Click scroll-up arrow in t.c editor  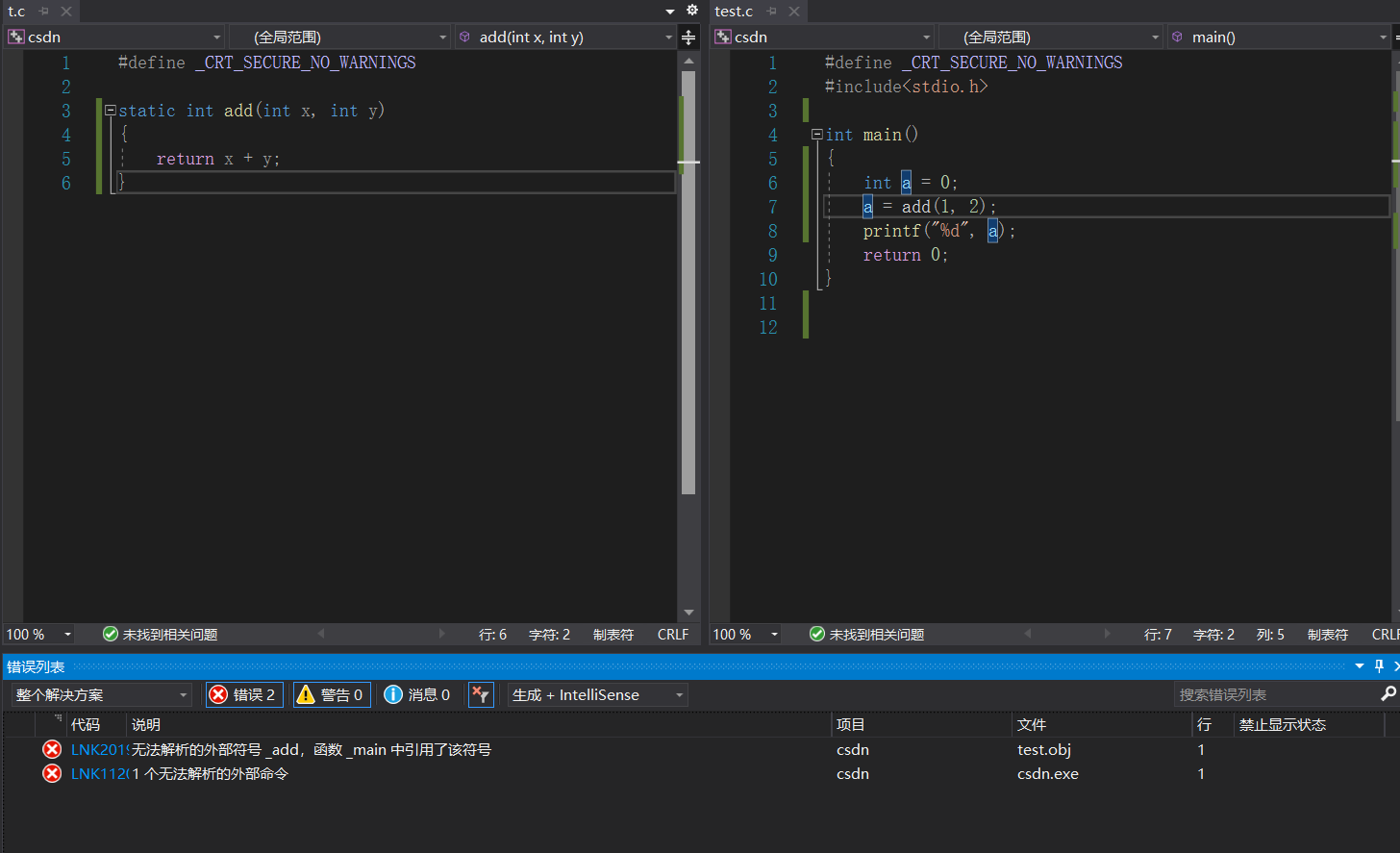click(688, 61)
